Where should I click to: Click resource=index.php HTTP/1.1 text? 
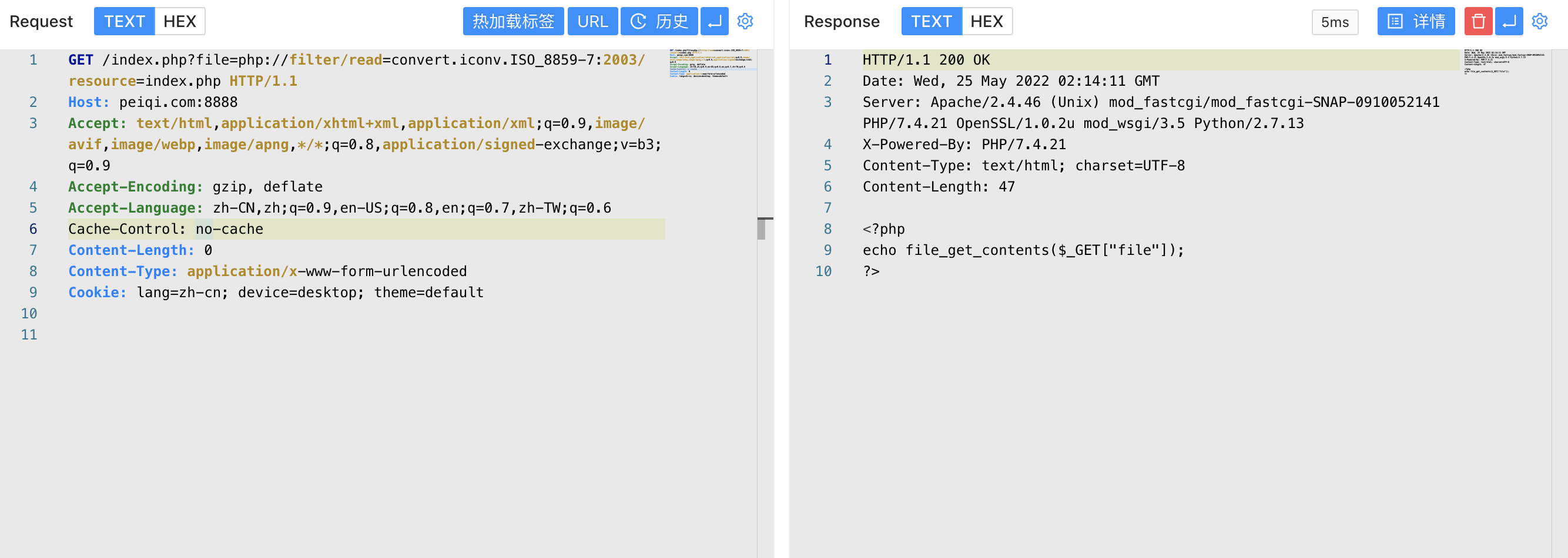coord(183,81)
